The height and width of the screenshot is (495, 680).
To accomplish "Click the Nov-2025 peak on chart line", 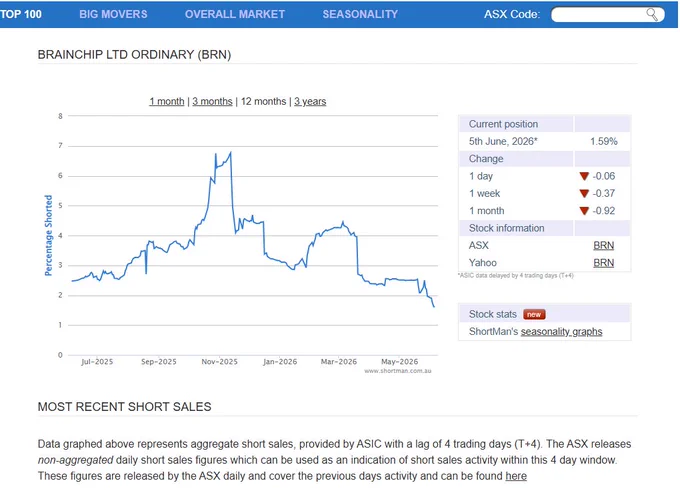I will (230, 153).
